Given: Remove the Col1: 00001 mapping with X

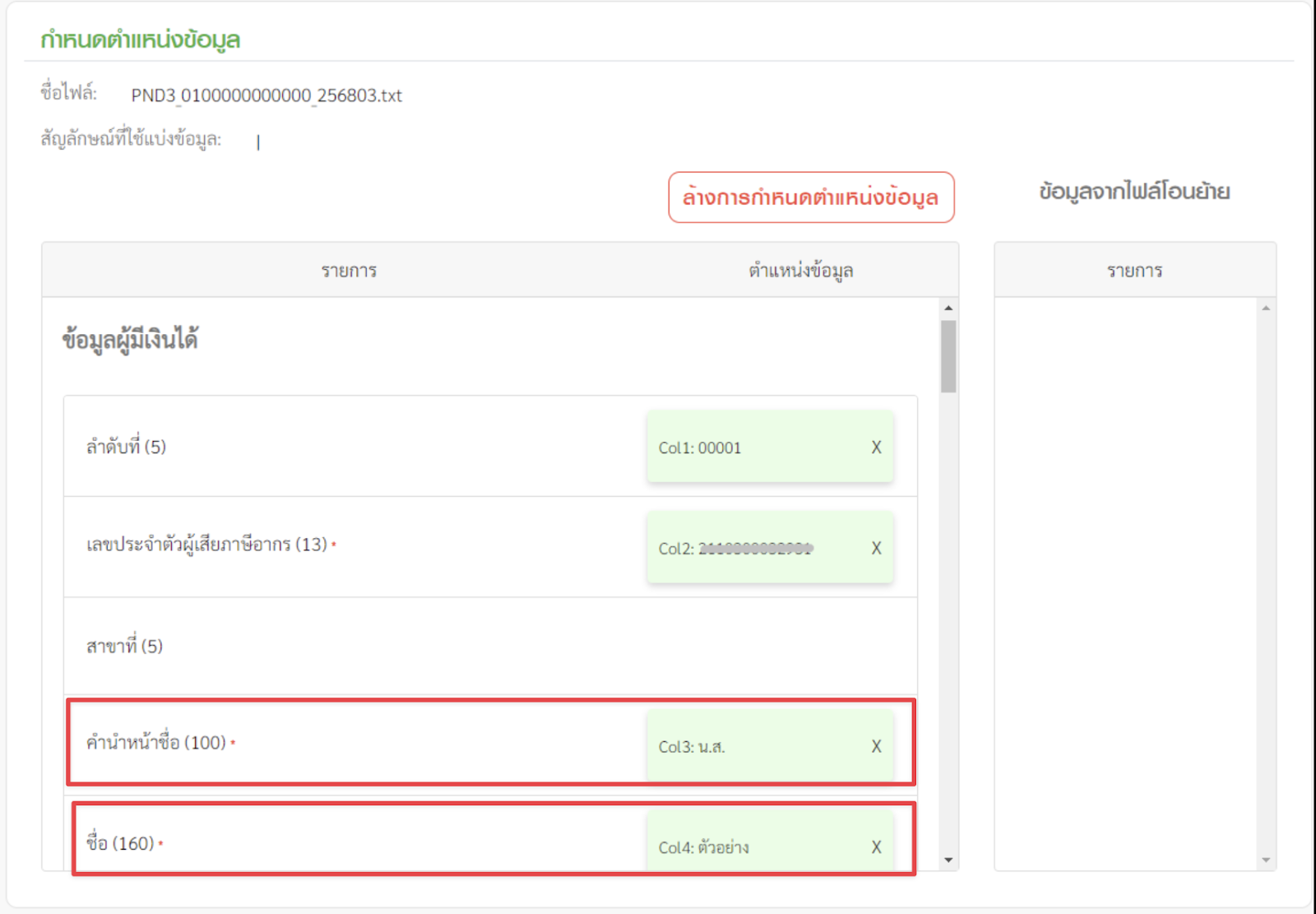Looking at the screenshot, I should [x=876, y=448].
